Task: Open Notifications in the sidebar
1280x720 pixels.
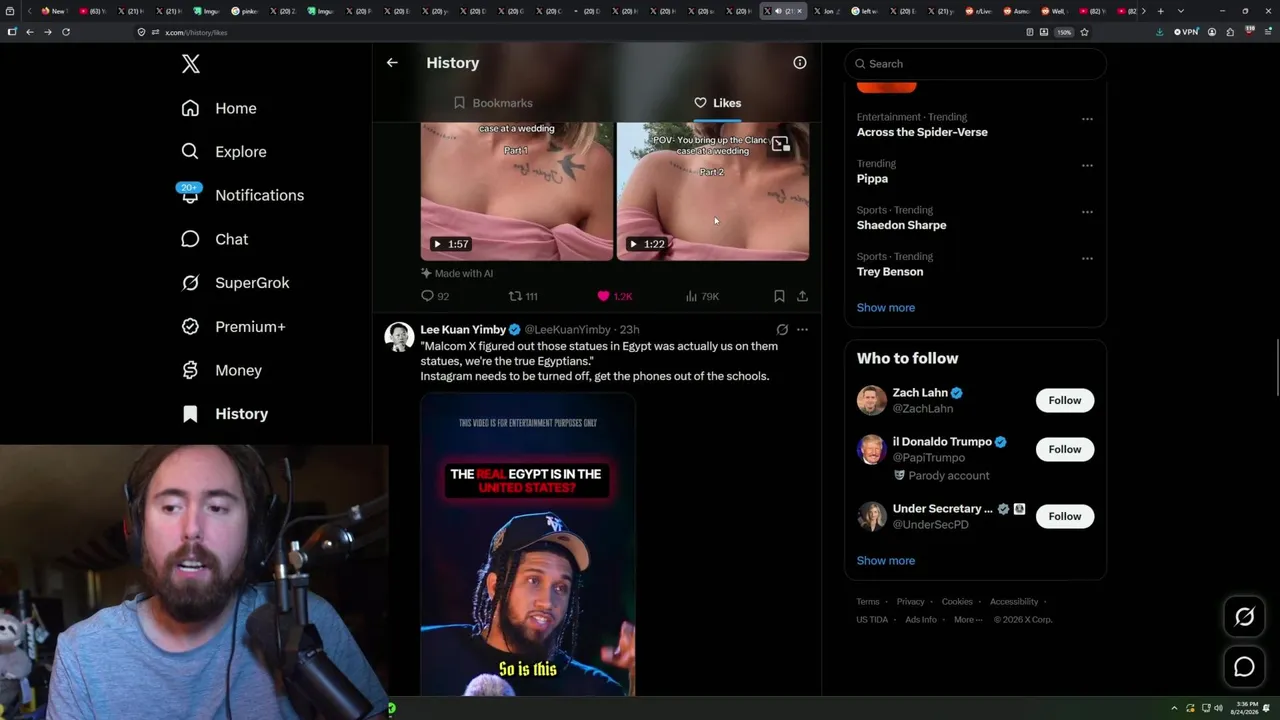Action: 242,195
